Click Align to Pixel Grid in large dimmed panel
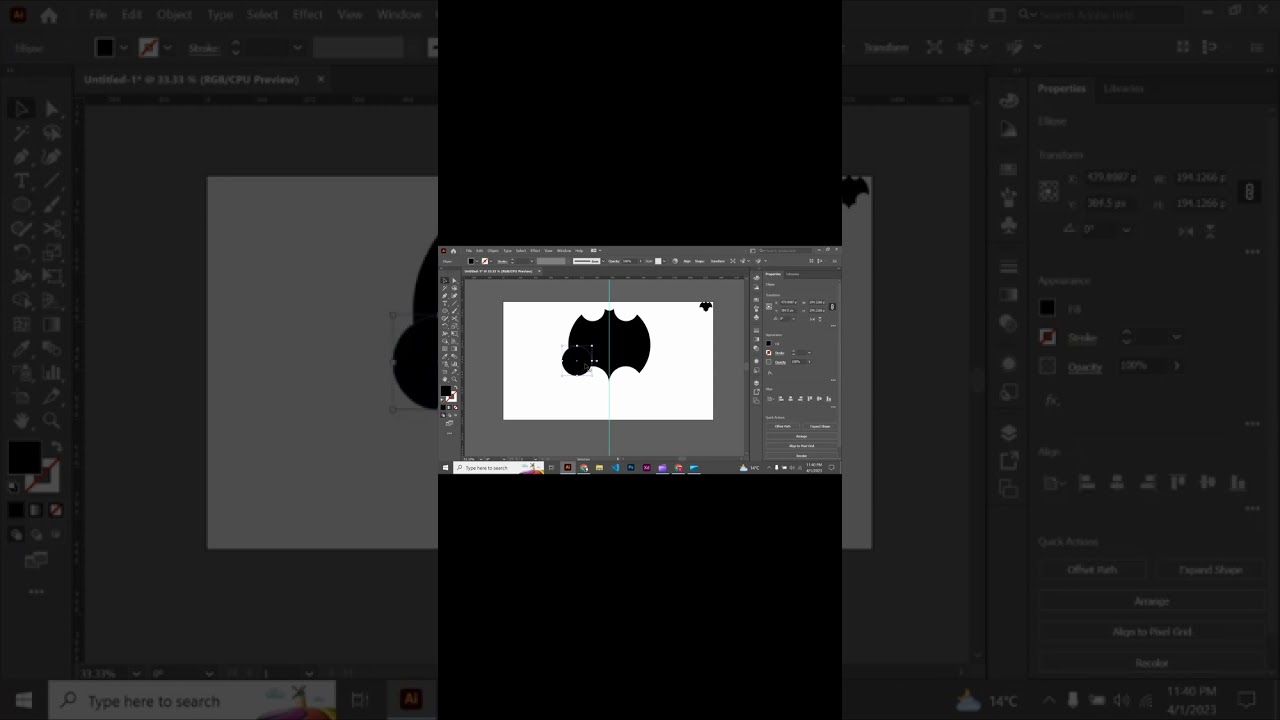The width and height of the screenshot is (1280, 720). 1152,632
